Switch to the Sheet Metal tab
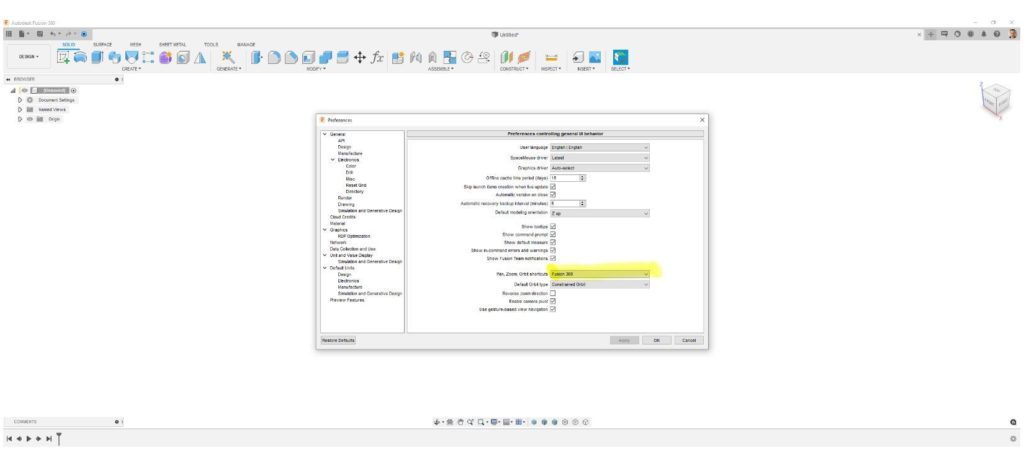Screen dimensions: 1024x458 (172, 44)
